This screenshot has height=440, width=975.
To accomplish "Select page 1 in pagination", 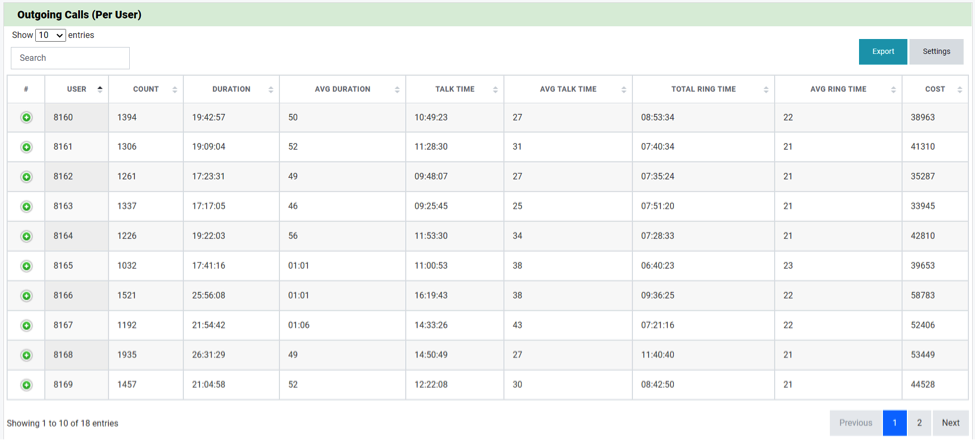I will [895, 423].
